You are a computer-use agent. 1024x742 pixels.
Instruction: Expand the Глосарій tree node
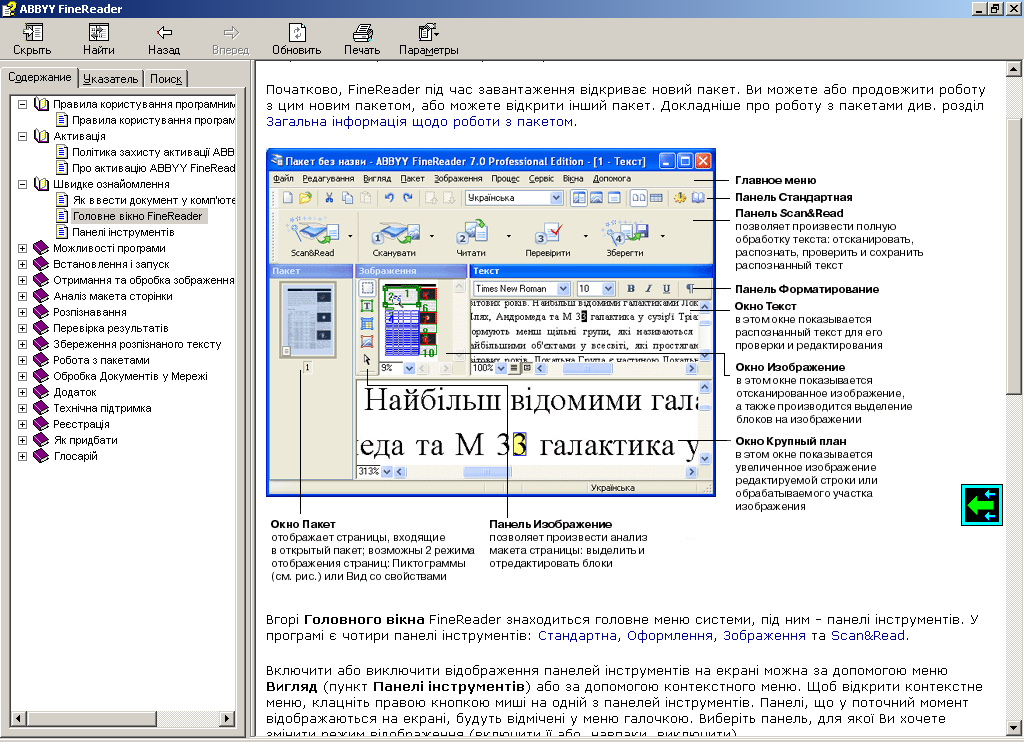point(22,456)
